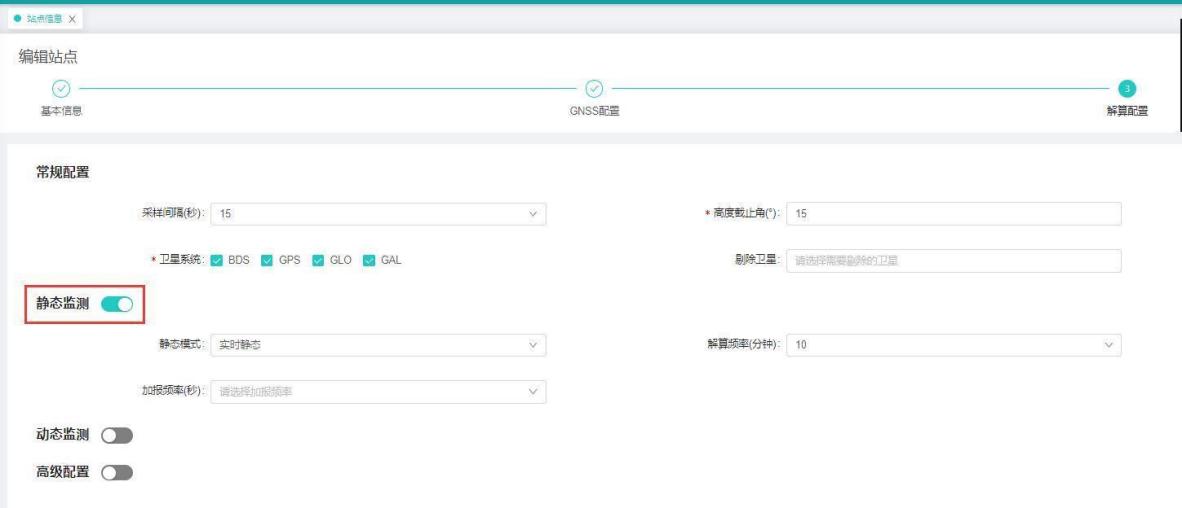The height and width of the screenshot is (508, 1182).
Task: Turn on the 高级配置 switch
Action: [117, 472]
